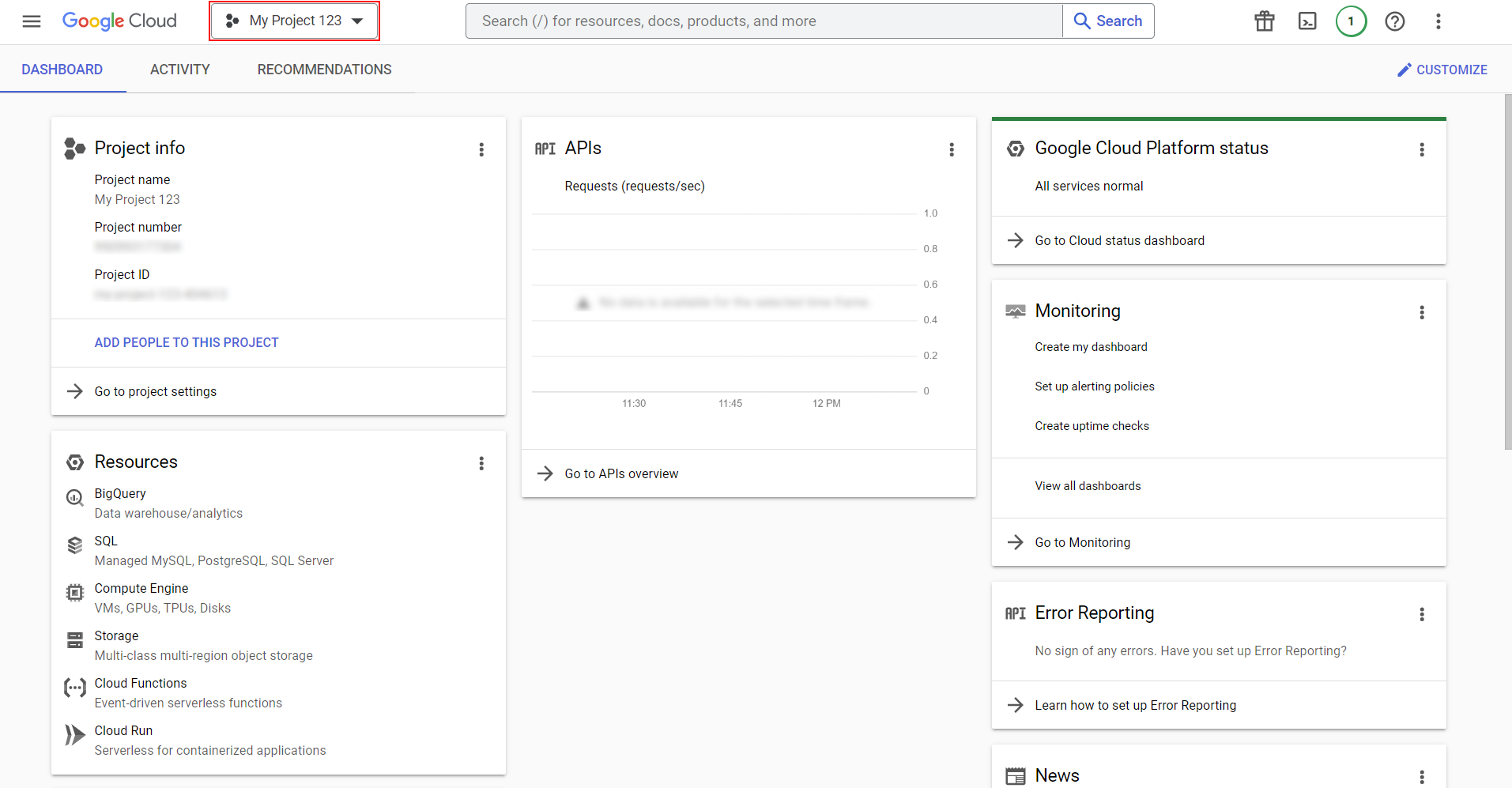The height and width of the screenshot is (788, 1512).
Task: Click Create my dashboard link
Action: pyautogui.click(x=1091, y=347)
